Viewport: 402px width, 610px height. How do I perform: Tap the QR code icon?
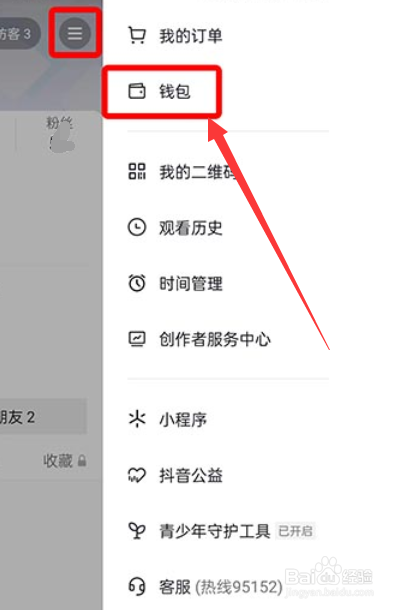coord(137,171)
